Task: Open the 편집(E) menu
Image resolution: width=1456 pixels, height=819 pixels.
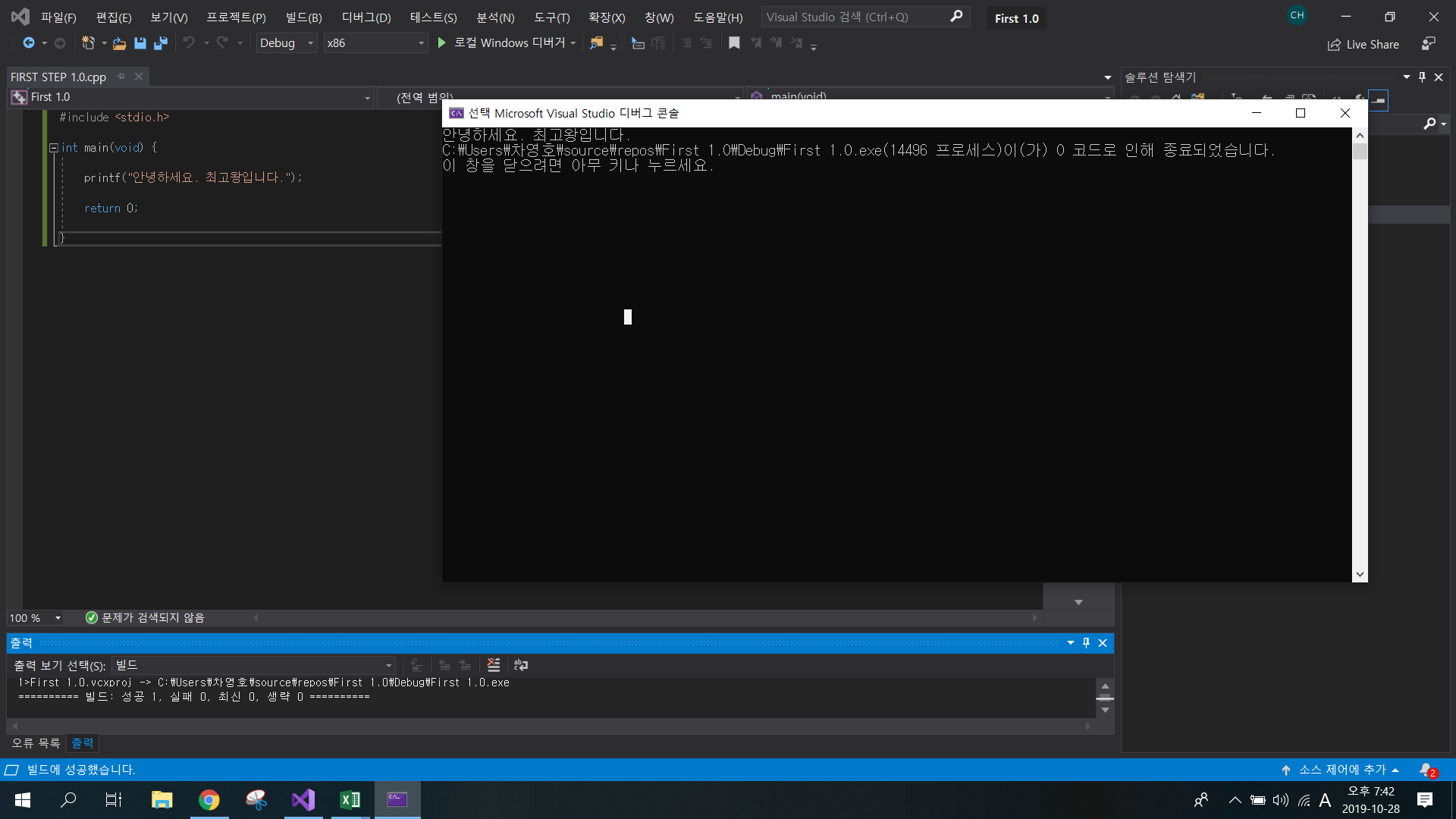Action: (114, 17)
